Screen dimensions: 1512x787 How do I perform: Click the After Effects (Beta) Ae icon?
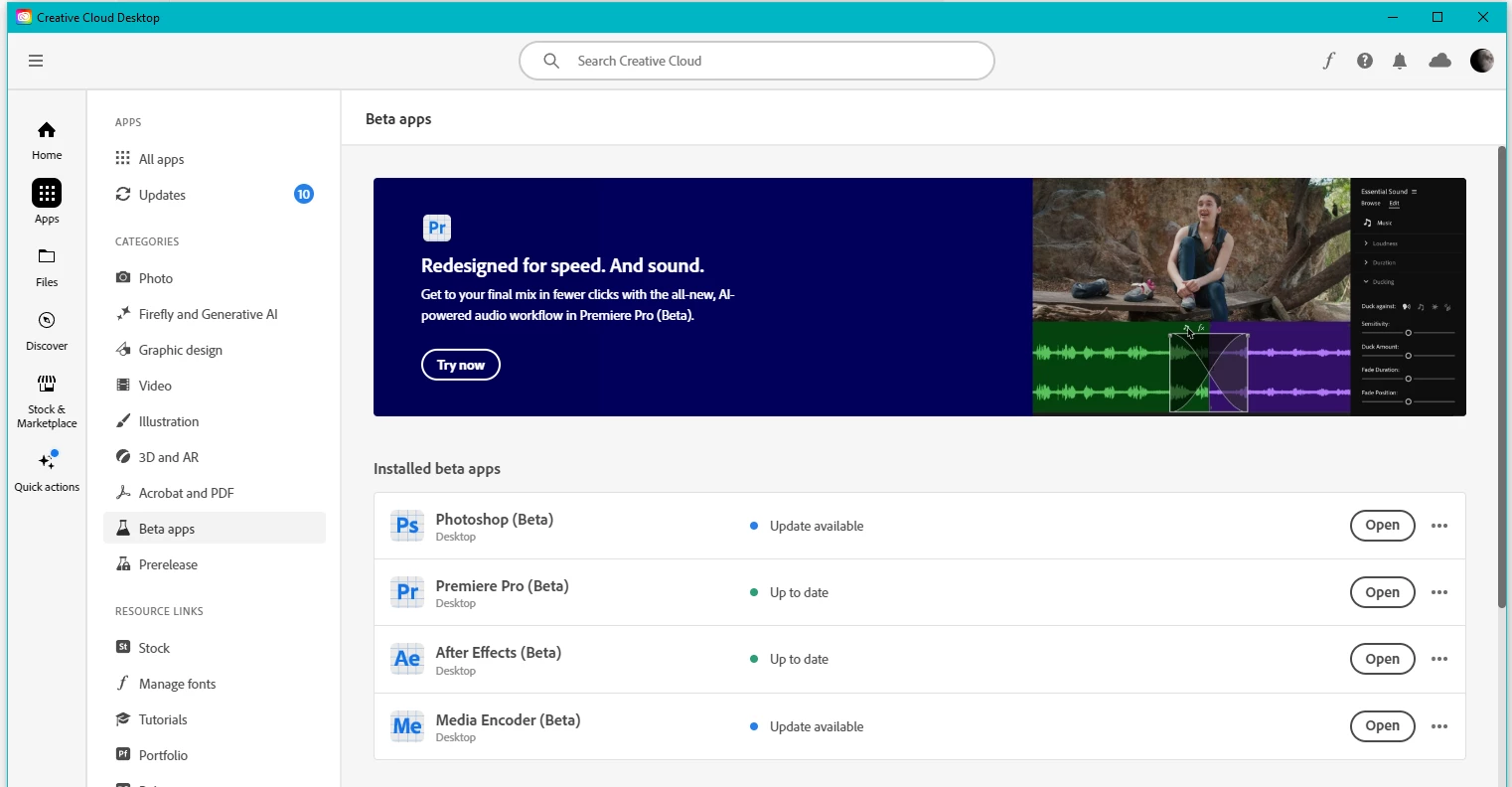(407, 659)
